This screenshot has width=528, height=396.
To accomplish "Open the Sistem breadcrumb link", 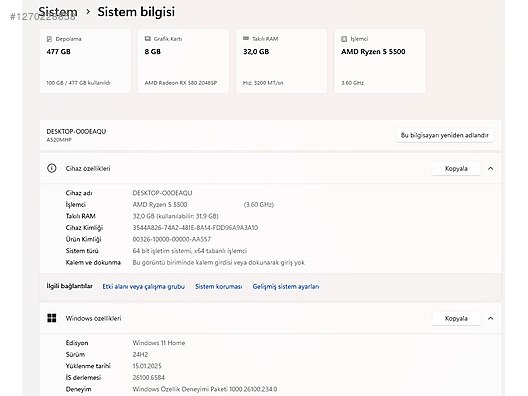I will point(58,12).
